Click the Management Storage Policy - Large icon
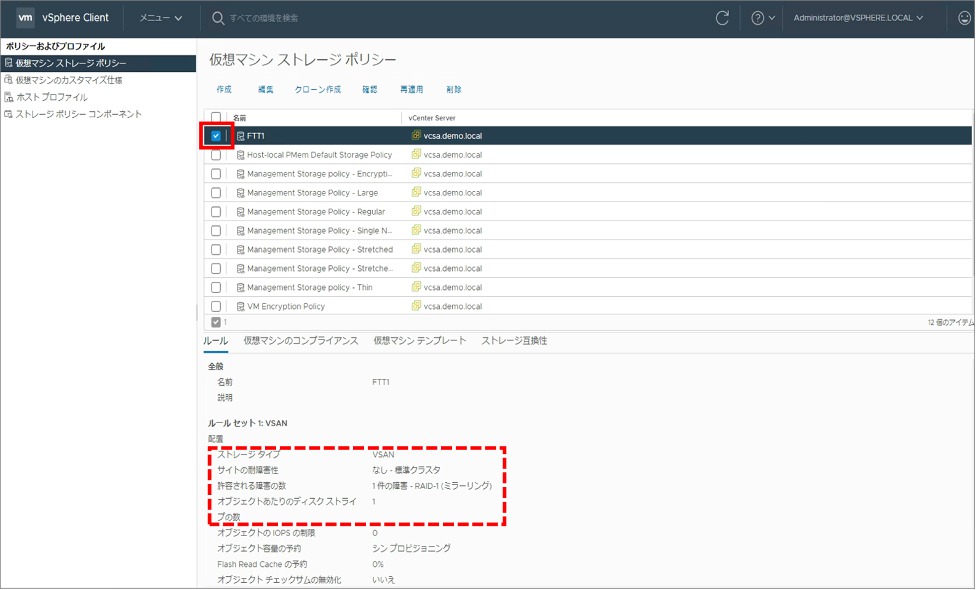Viewport: 976px width, 590px height. tap(240, 193)
